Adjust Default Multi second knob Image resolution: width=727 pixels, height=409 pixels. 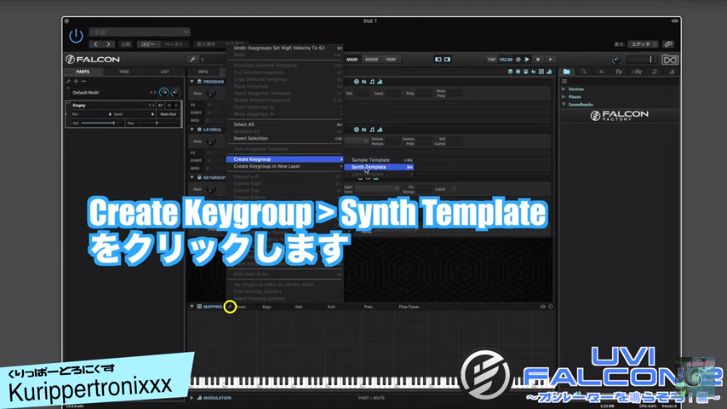pos(175,92)
